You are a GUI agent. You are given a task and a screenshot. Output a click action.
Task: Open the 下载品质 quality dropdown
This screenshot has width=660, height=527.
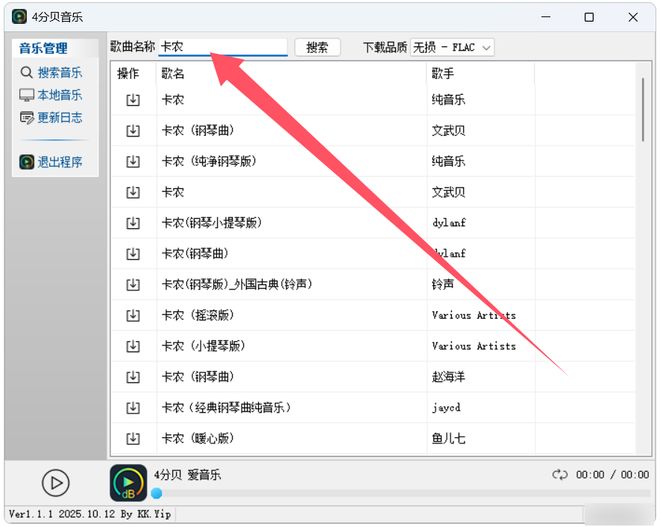[452, 47]
